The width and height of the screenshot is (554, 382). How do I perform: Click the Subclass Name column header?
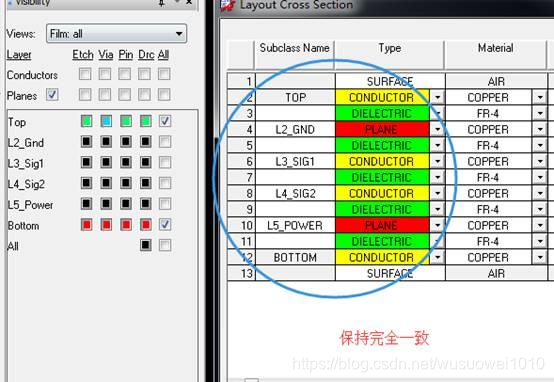[x=294, y=55]
